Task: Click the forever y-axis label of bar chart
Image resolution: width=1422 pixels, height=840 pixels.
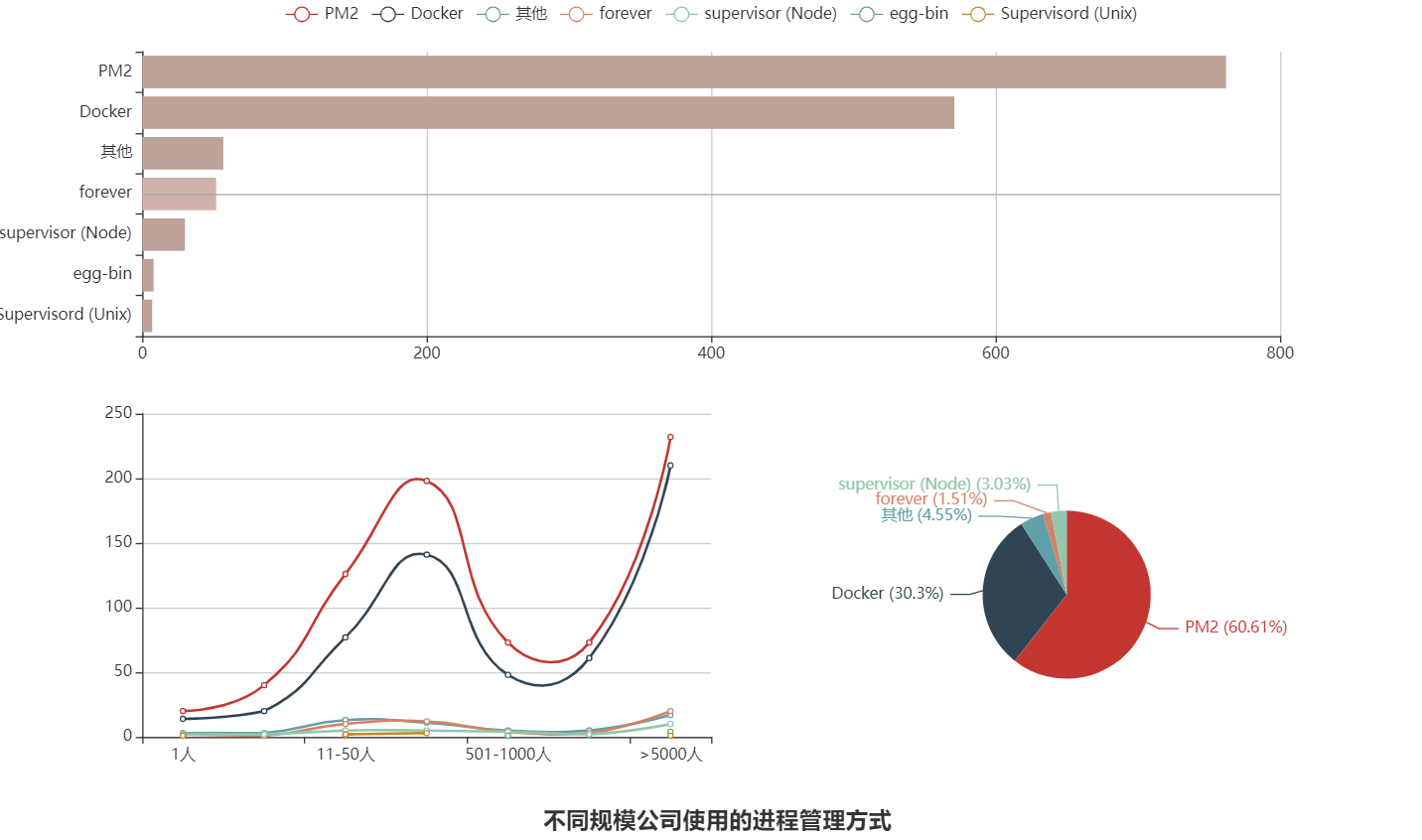Action: 105,193
